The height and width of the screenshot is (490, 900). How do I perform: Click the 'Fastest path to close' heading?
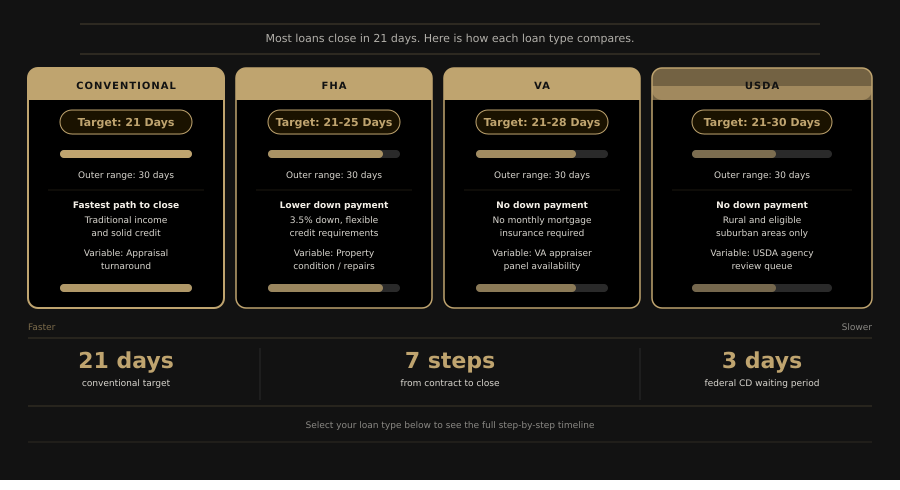coord(126,205)
